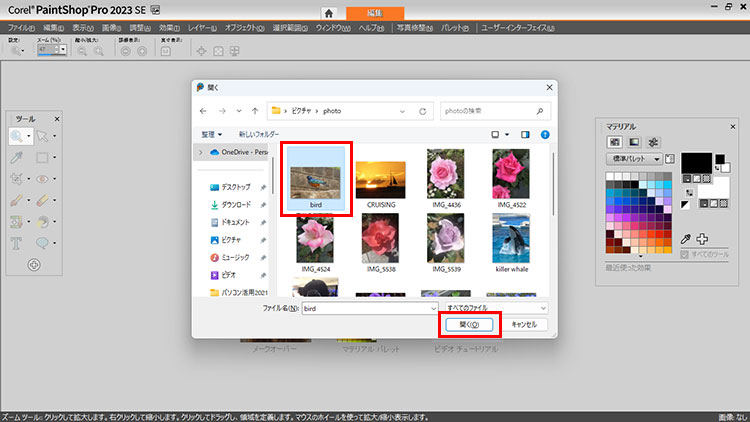Screen dimensions: 750x422
Task: Click the 開く button
Action: (469, 325)
